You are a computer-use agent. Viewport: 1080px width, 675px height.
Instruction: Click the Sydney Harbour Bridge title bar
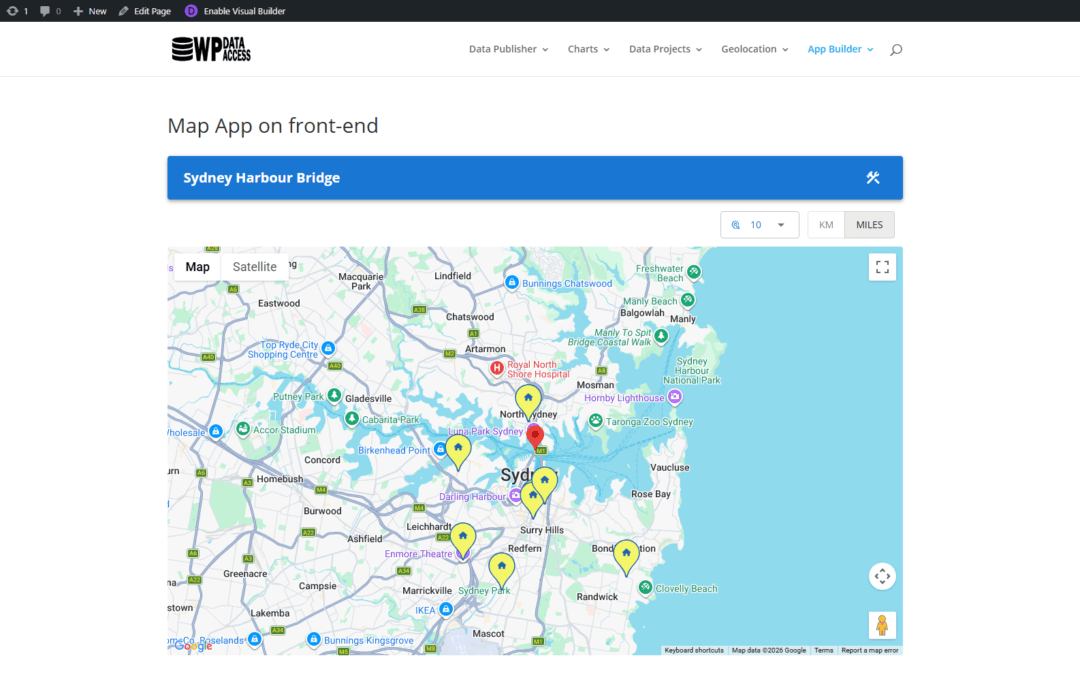pyautogui.click(x=534, y=178)
